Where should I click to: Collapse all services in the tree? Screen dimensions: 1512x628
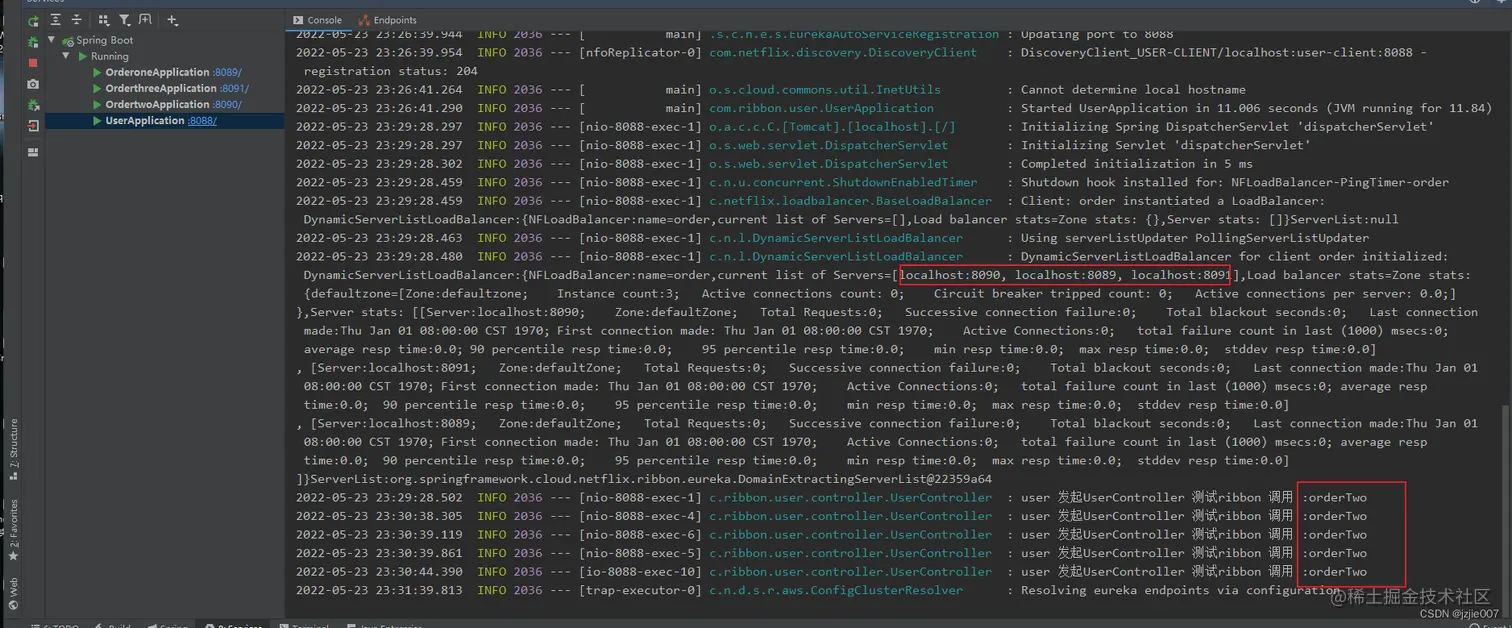[76, 20]
